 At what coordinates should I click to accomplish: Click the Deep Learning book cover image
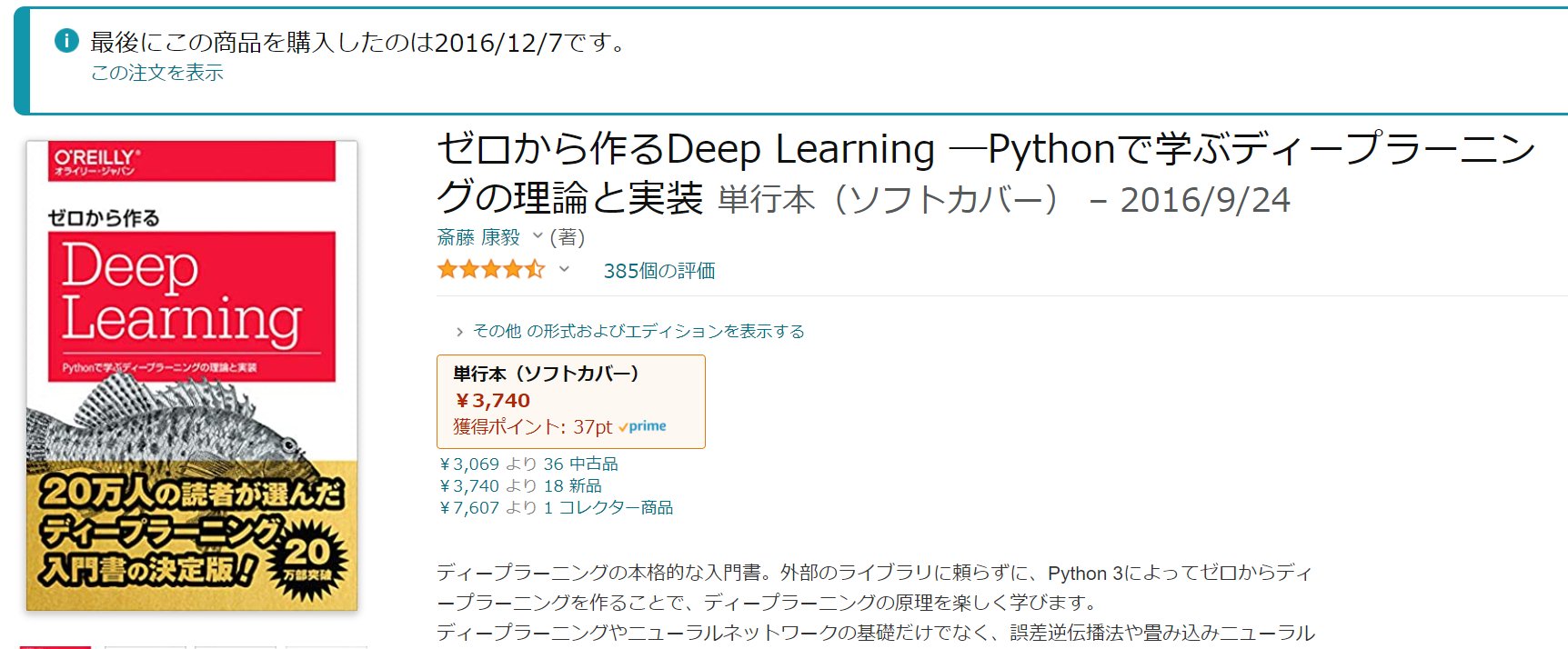click(x=192, y=375)
